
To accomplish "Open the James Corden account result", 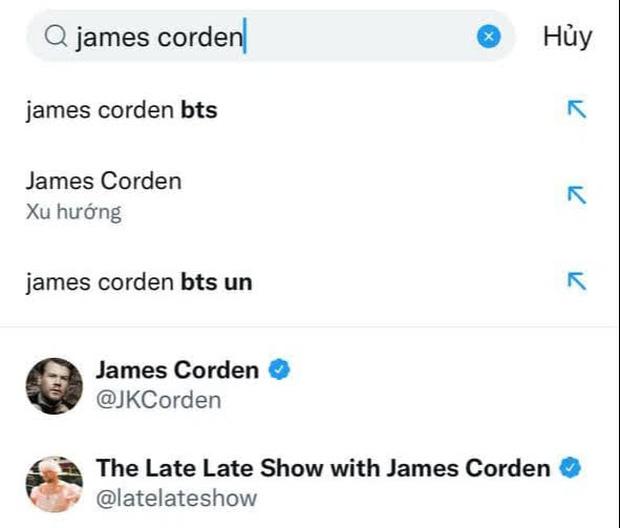I will point(176,370).
